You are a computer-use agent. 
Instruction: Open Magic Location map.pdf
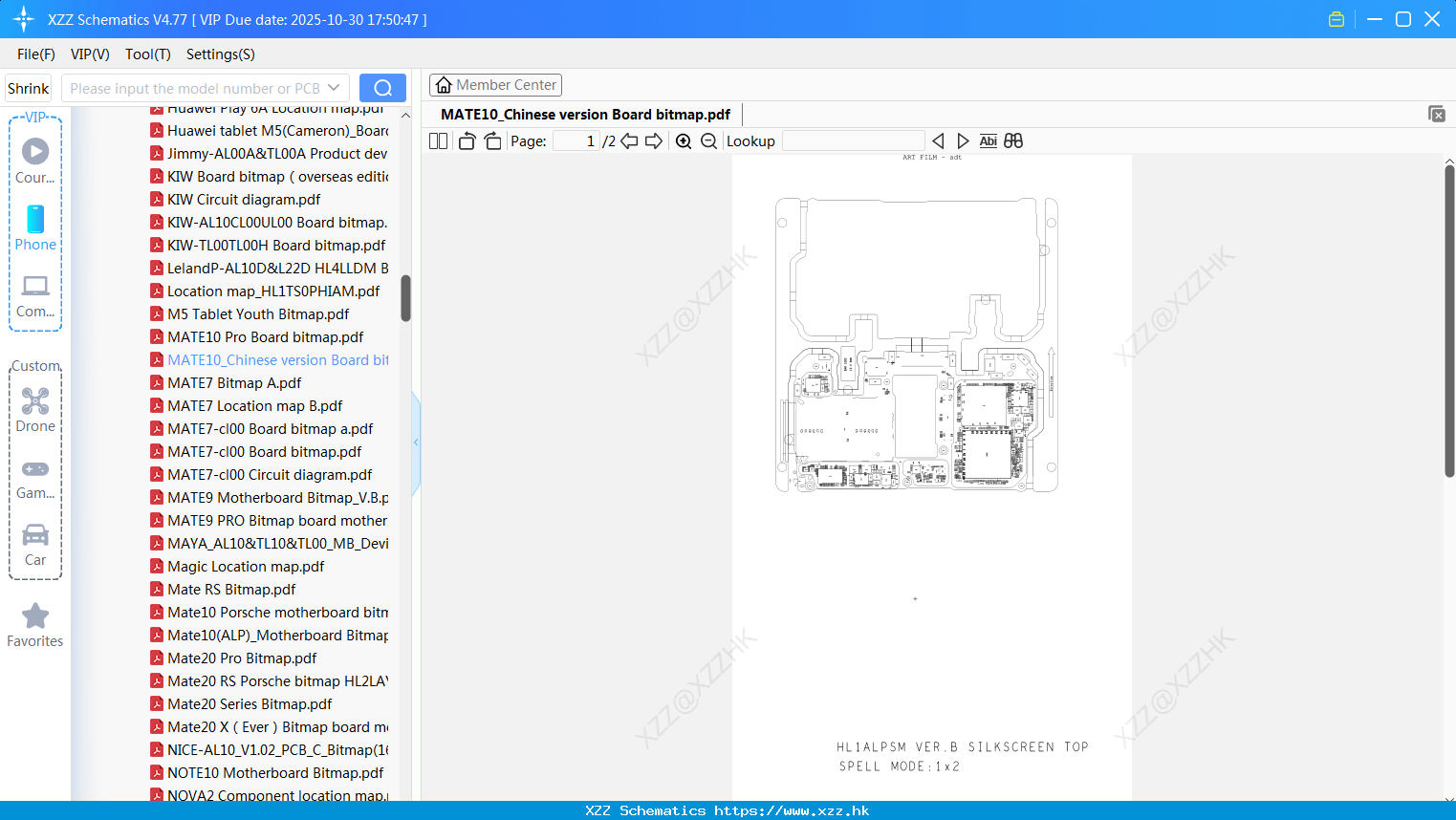(246, 566)
